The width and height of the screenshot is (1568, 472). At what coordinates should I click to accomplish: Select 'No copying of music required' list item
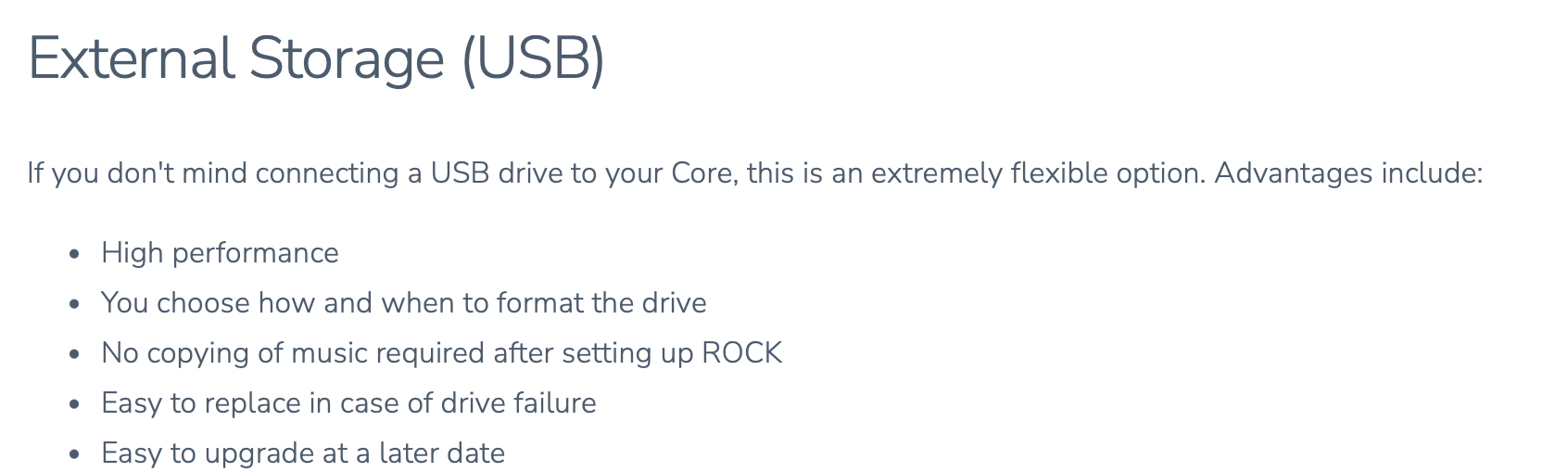pos(442,353)
